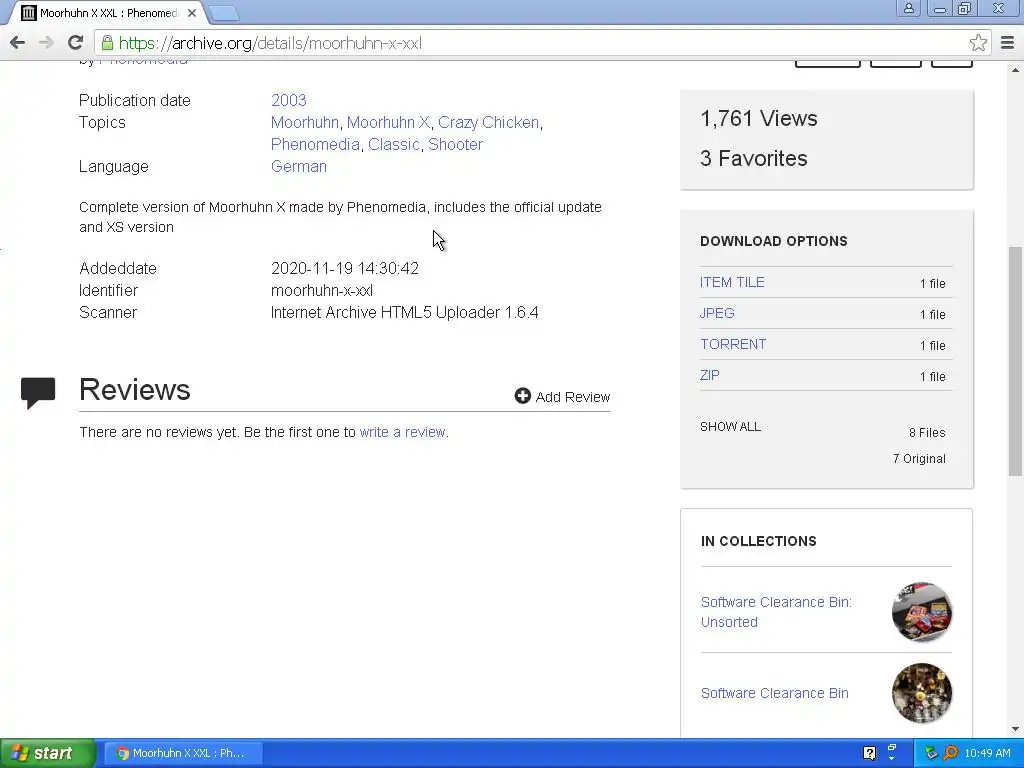Select the Moorhuhn X XXL taskbar button
Viewport: 1024px width, 768px height.
pyautogui.click(x=184, y=753)
